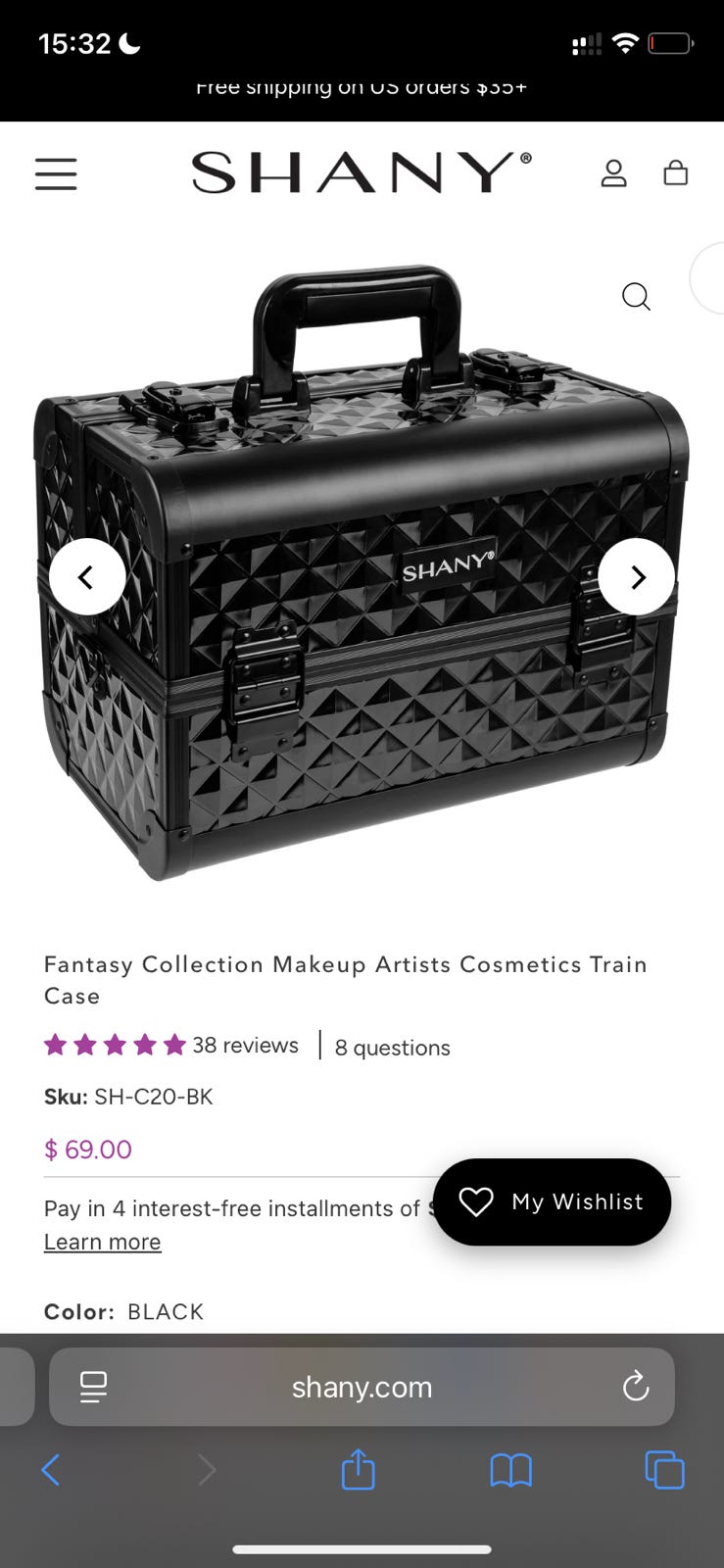The image size is (724, 1568).
Task: Tap the black train case product image
Action: click(x=362, y=572)
